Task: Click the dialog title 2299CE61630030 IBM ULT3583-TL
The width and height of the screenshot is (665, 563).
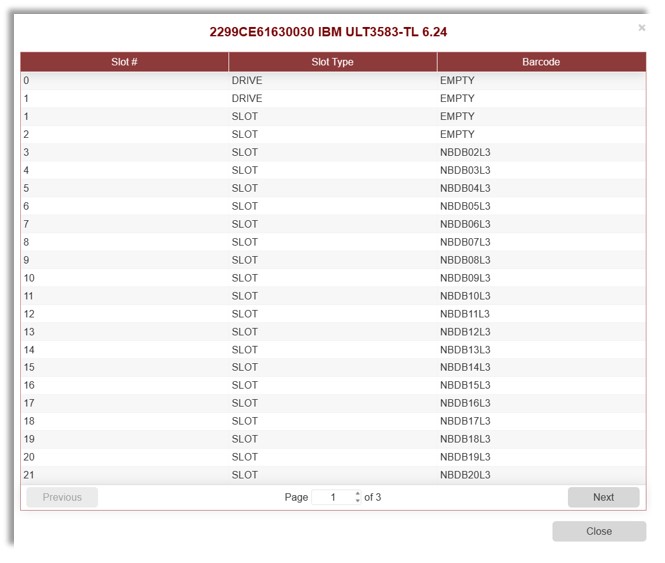Action: coord(328,32)
